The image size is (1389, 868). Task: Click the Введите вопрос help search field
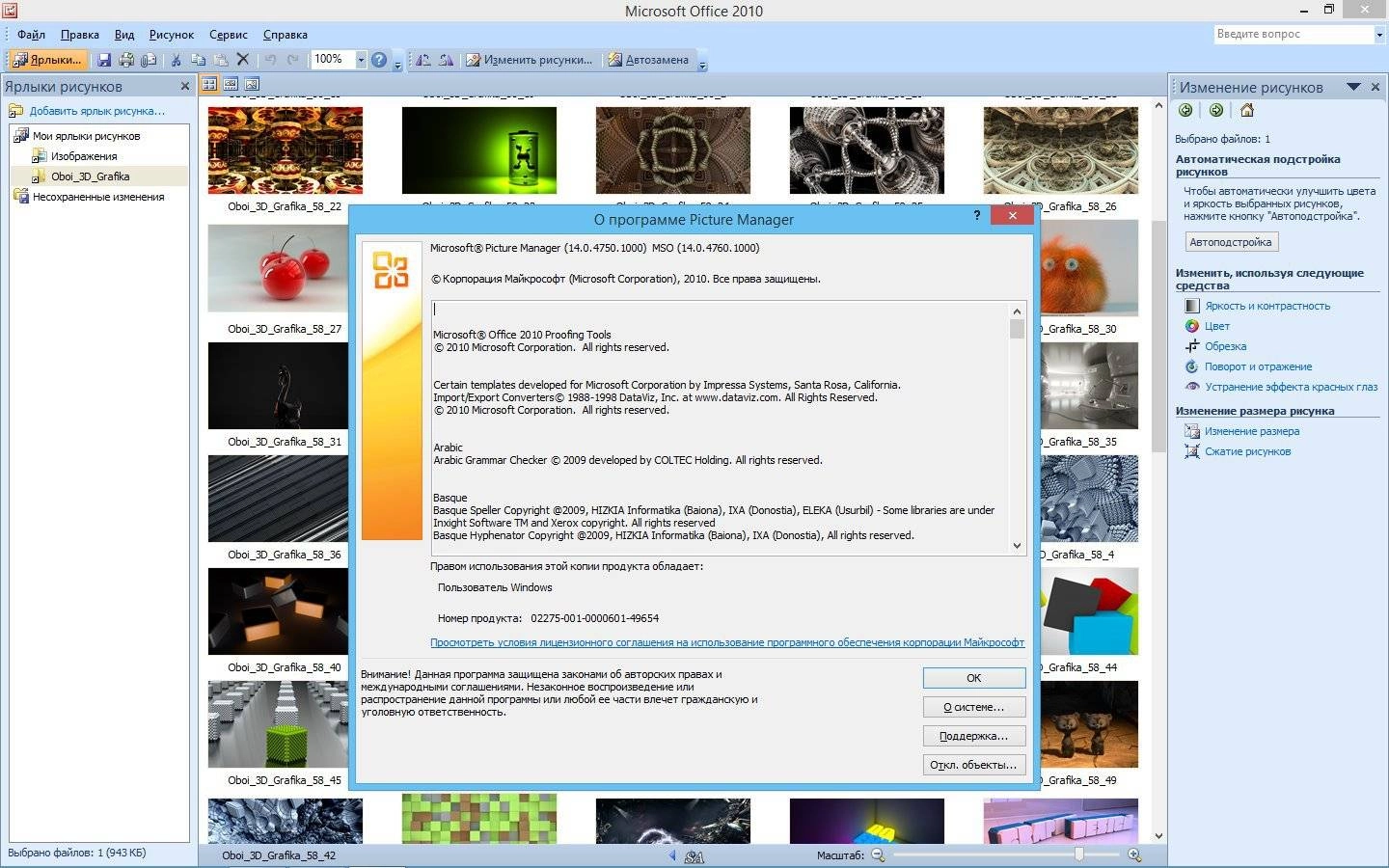coord(1293,34)
